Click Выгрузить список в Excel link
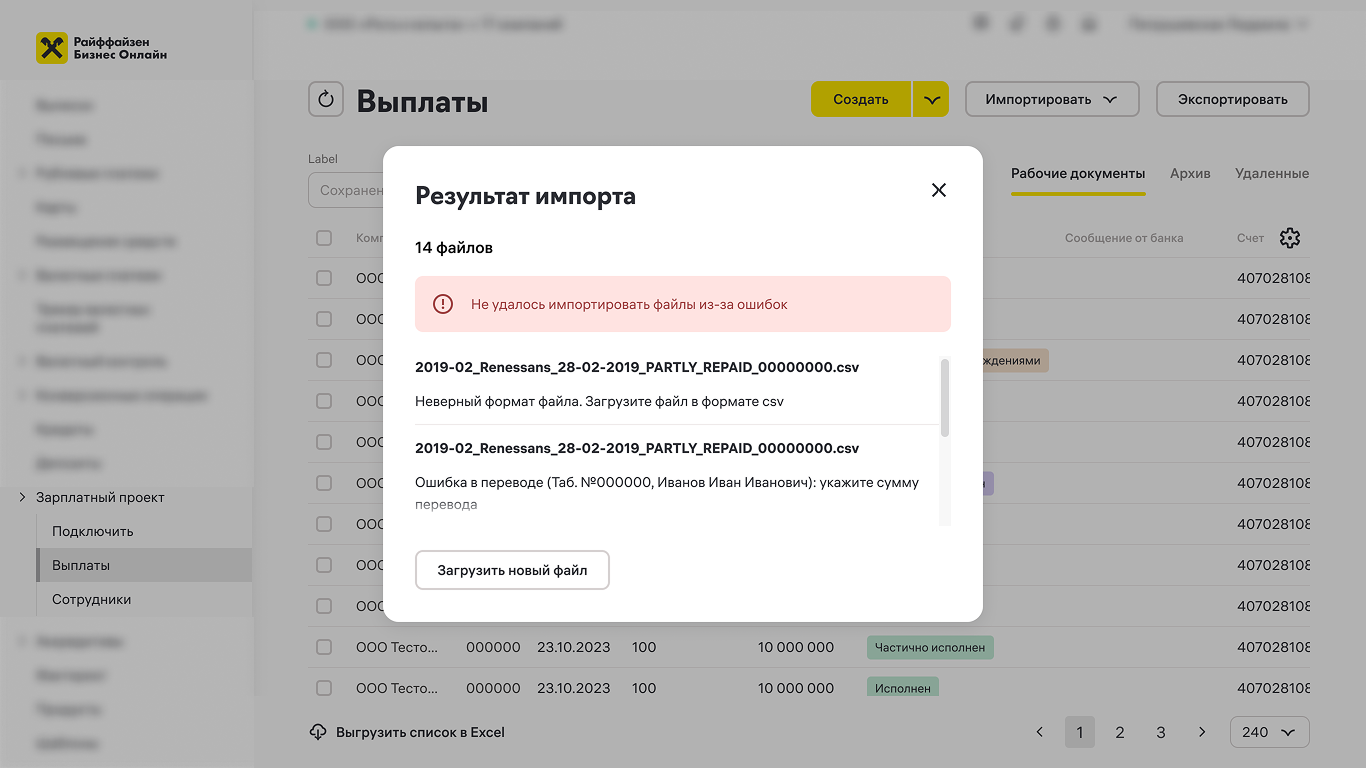The width and height of the screenshot is (1366, 768). pos(420,732)
